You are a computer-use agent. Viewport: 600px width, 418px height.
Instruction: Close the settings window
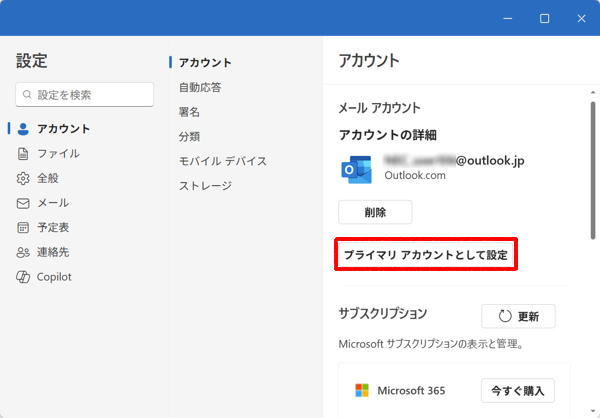pyautogui.click(x=581, y=18)
